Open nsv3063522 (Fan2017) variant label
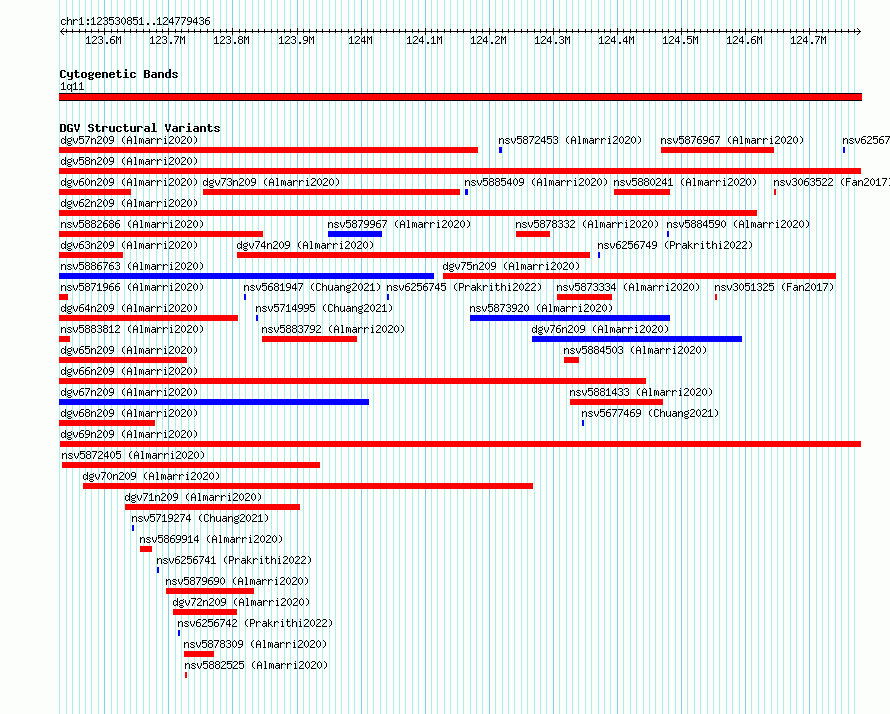The image size is (890, 714). click(x=832, y=182)
